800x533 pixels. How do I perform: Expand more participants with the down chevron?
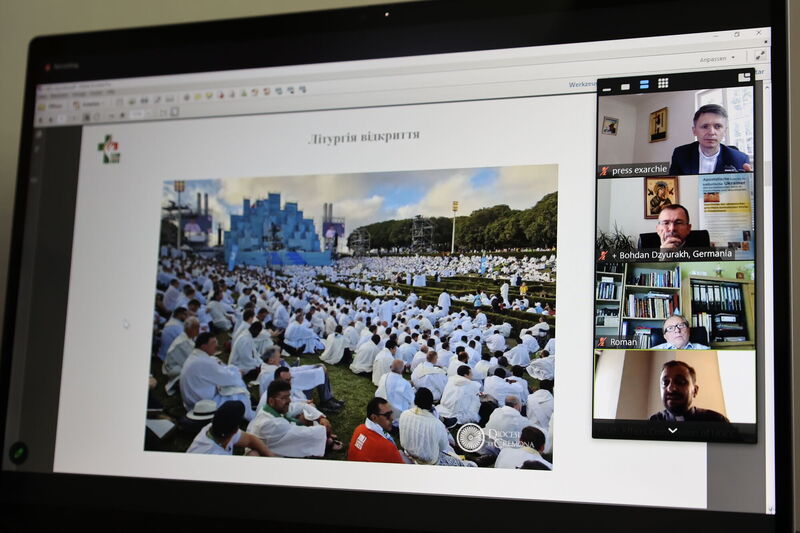pos(672,431)
